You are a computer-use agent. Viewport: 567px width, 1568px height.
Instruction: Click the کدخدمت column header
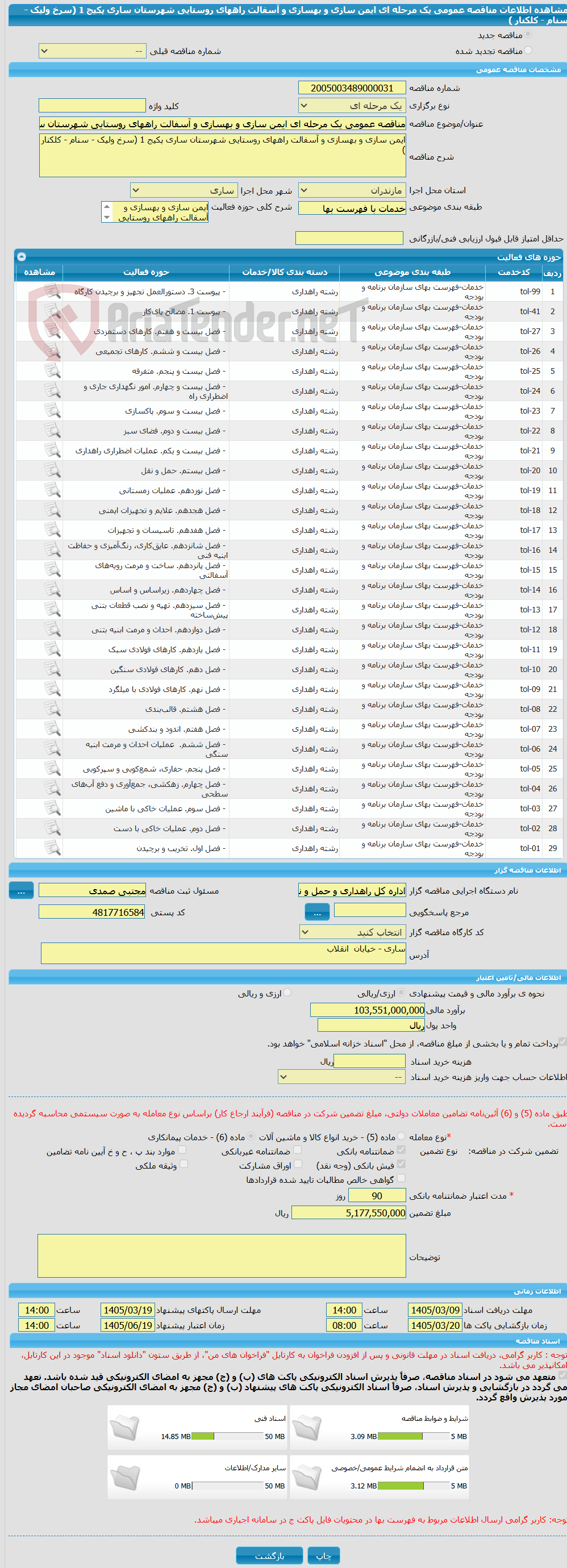514,273
